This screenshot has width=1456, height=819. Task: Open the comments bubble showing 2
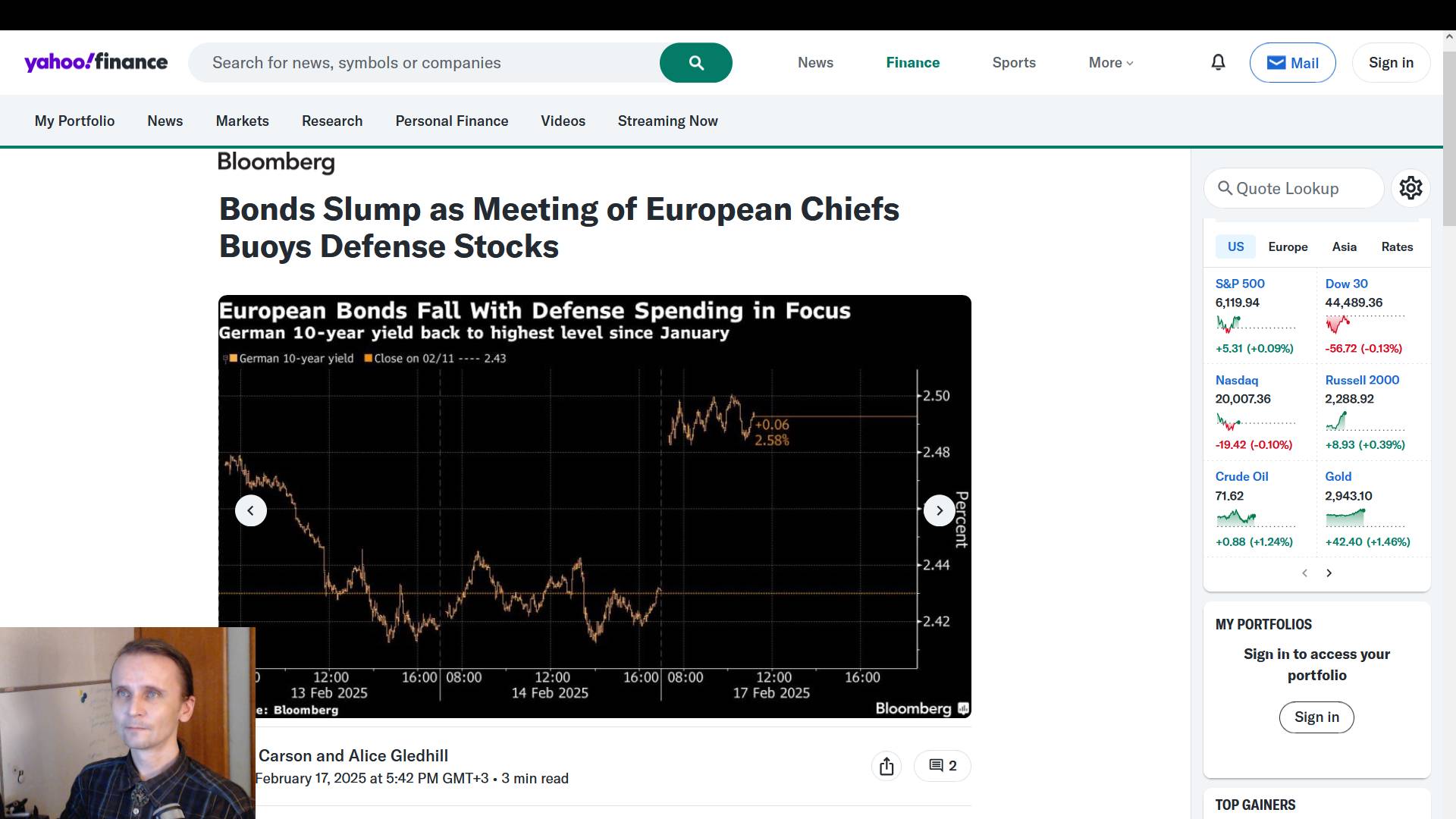click(x=943, y=766)
